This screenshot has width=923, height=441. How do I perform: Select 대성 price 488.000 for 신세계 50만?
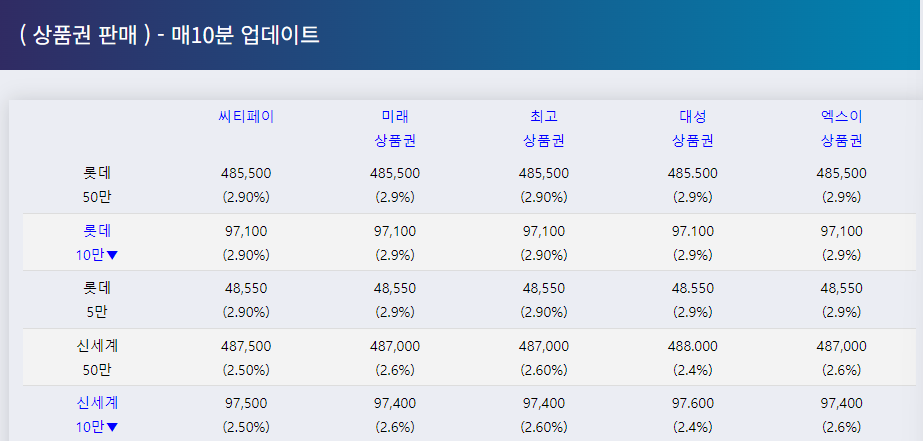pyautogui.click(x=693, y=346)
